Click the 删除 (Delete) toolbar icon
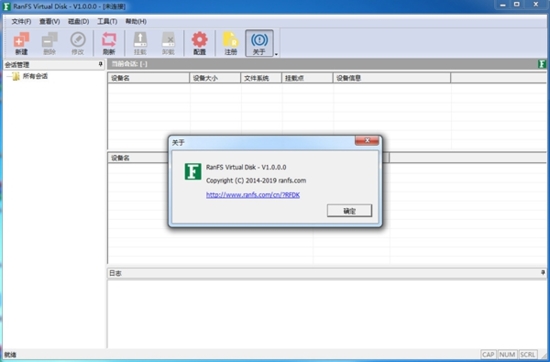The image size is (550, 362). coord(49,43)
